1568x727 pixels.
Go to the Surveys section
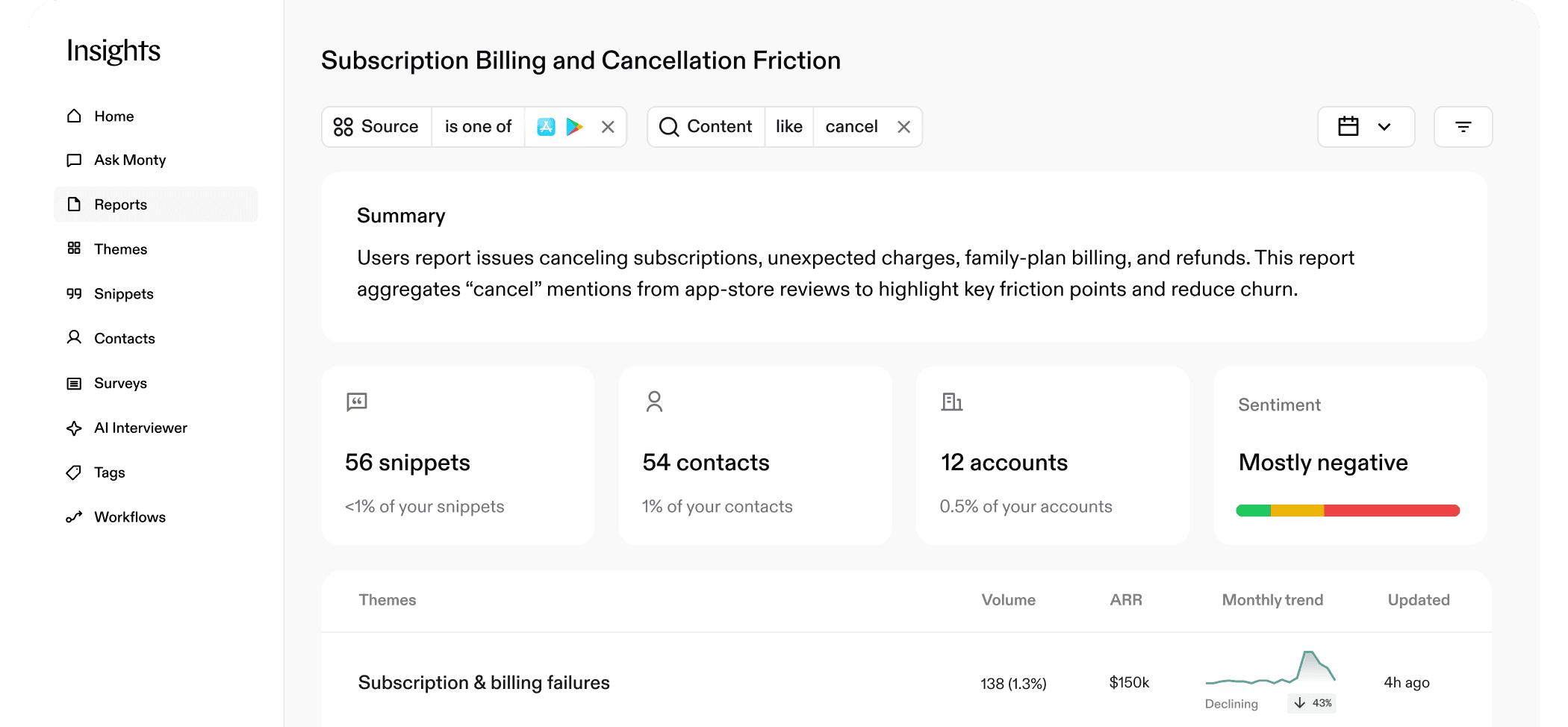click(x=120, y=384)
